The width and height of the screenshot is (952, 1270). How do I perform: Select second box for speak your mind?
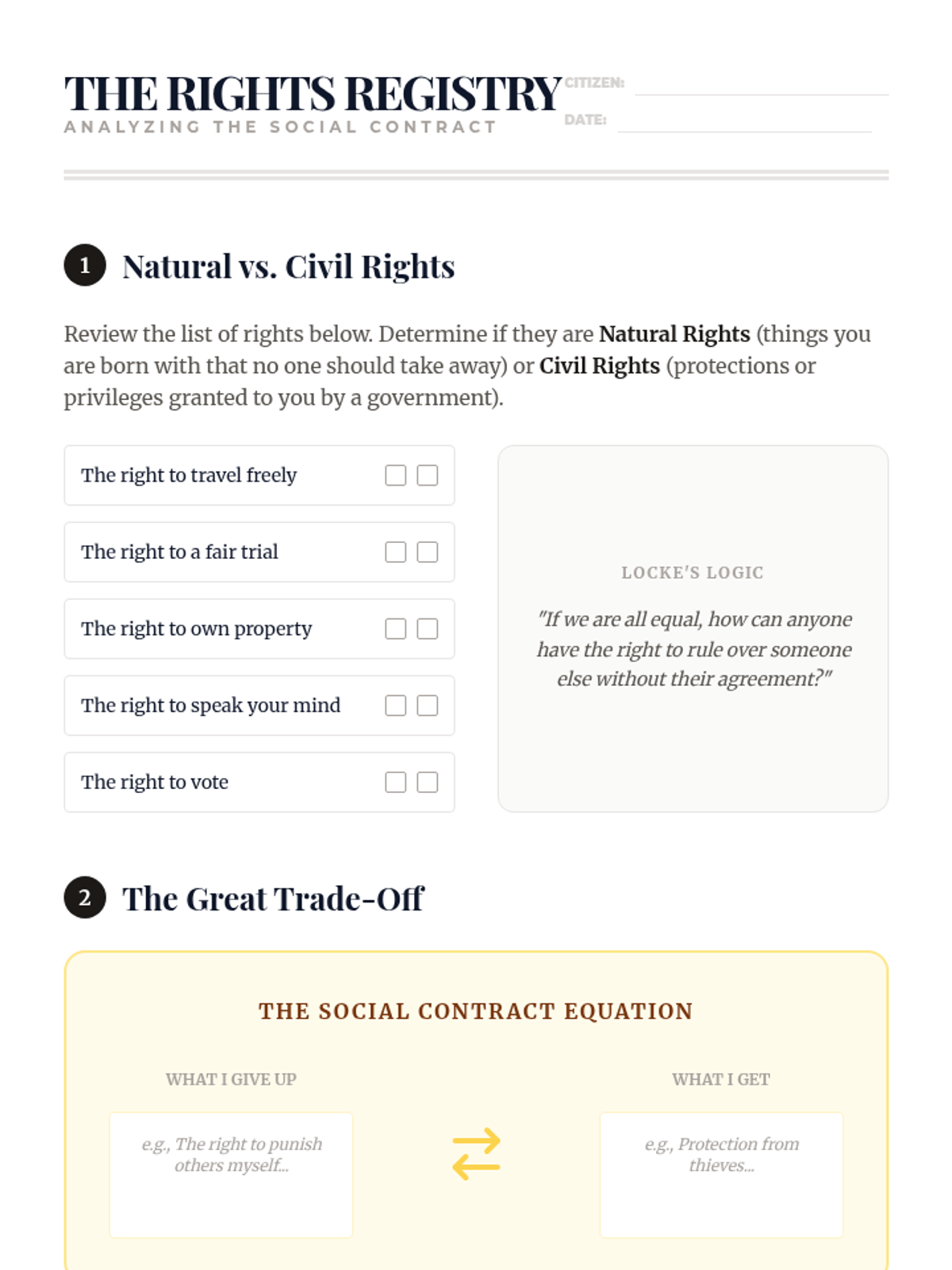428,706
